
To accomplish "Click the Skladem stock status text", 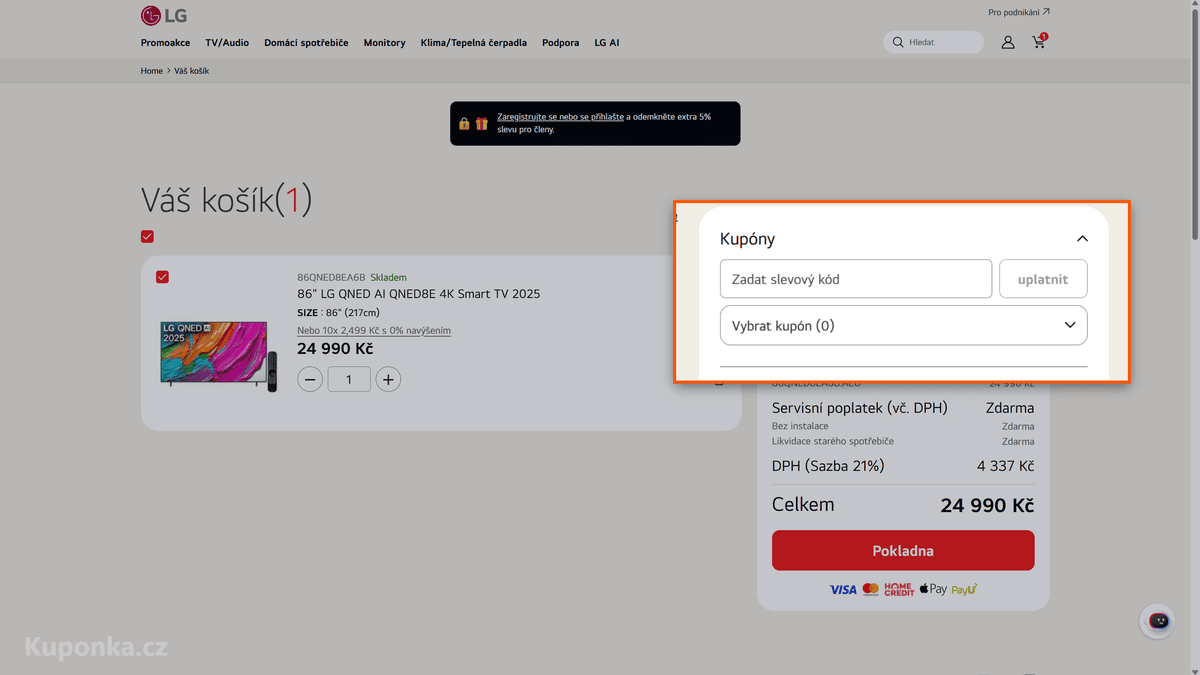I will [x=388, y=277].
